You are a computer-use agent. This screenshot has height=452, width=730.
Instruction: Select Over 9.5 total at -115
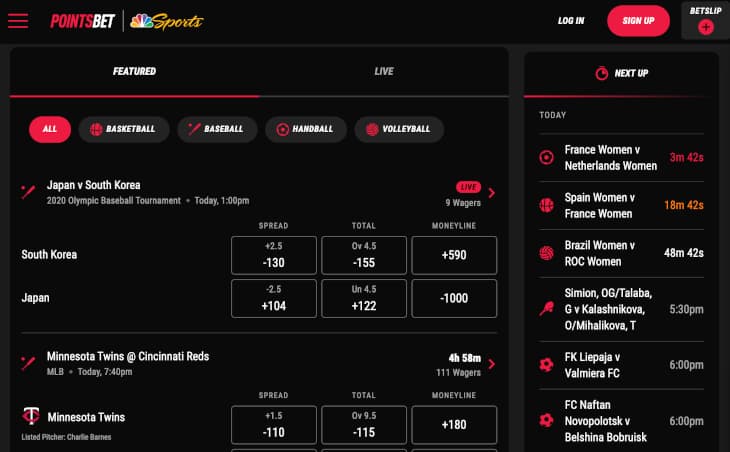click(364, 425)
